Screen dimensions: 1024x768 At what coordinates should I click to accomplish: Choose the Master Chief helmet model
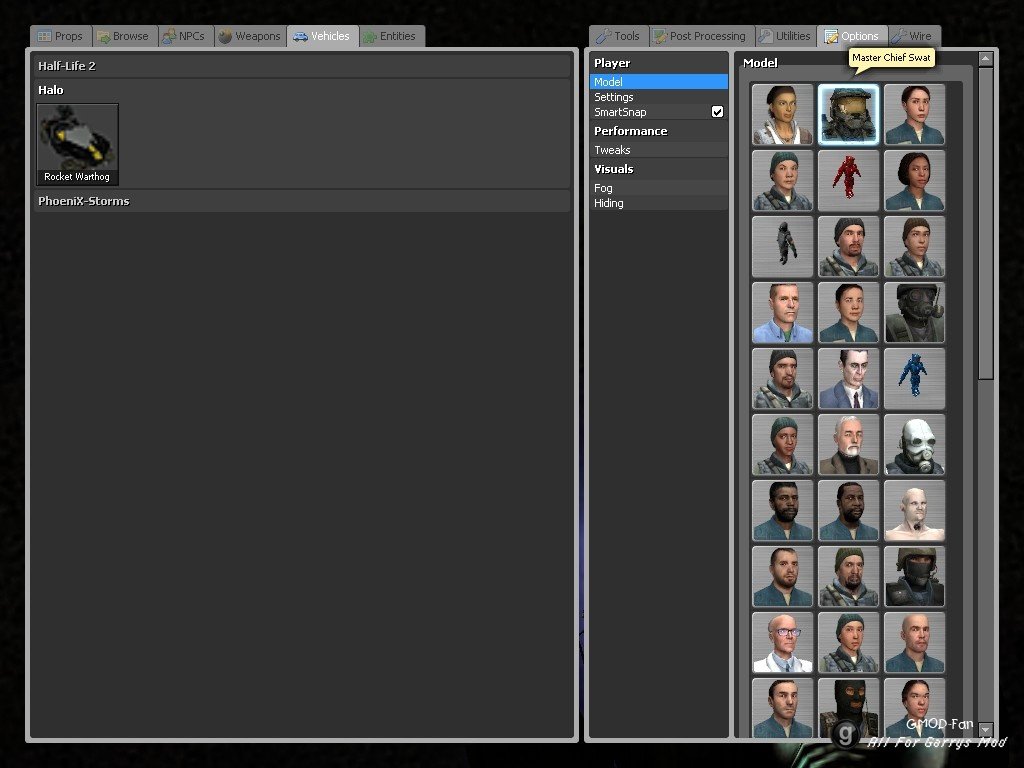(x=848, y=114)
